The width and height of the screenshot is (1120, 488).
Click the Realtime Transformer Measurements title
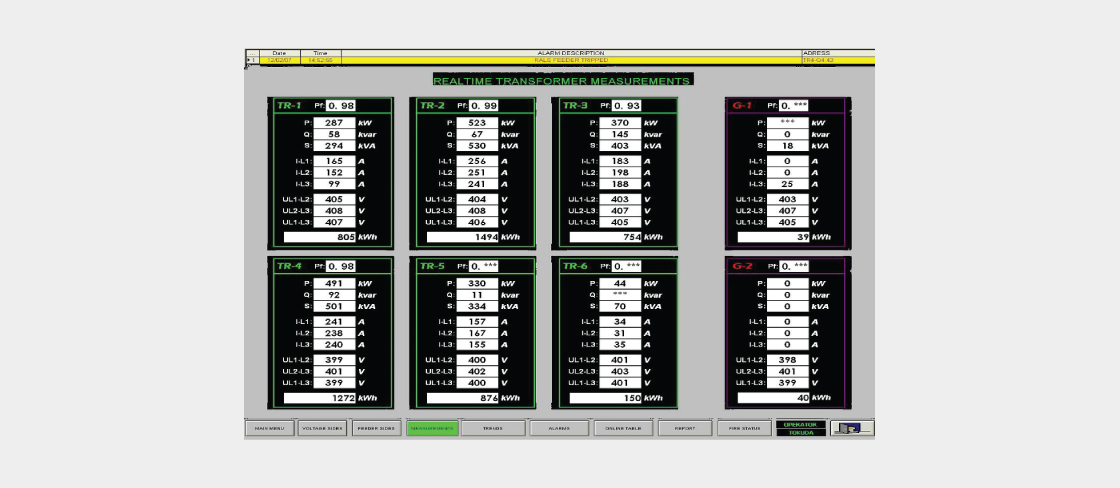(x=562, y=81)
